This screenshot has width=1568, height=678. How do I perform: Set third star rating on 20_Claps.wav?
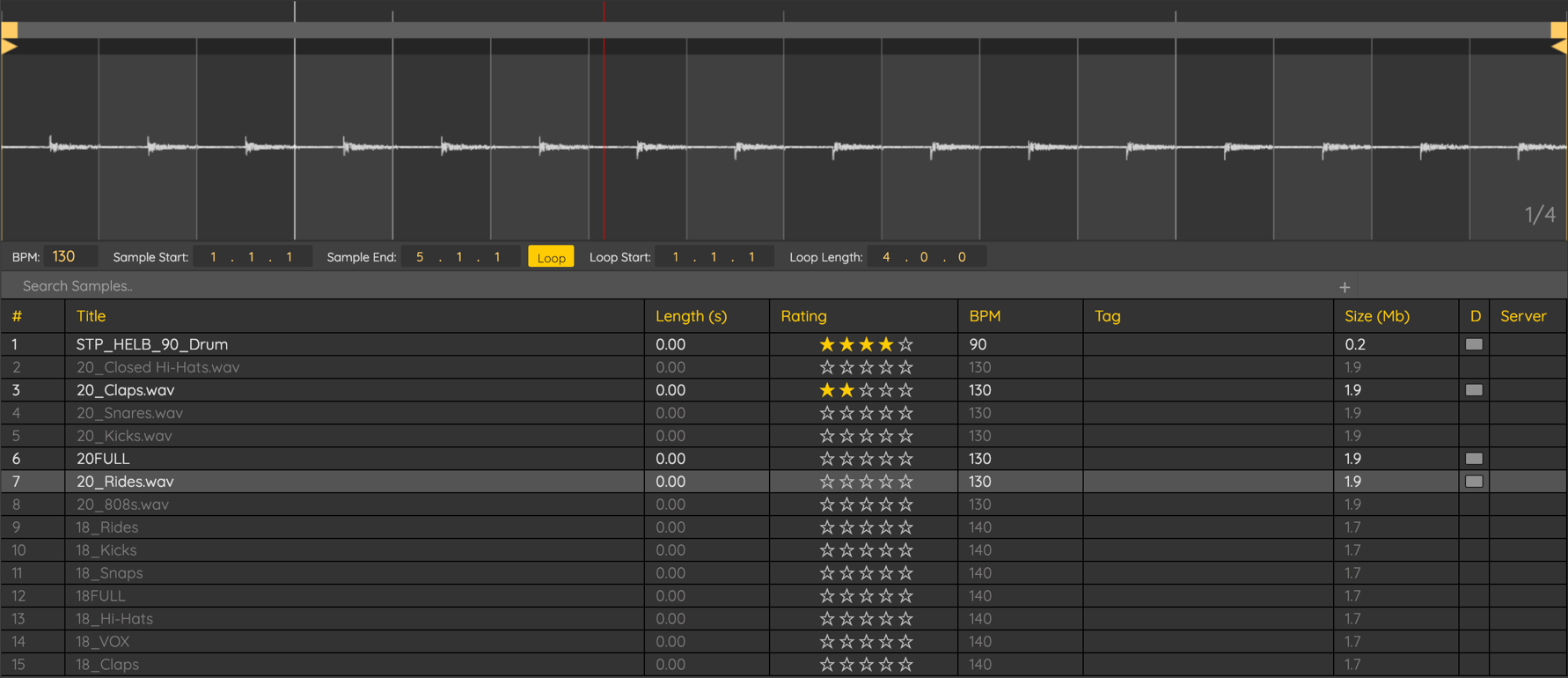pyautogui.click(x=867, y=390)
